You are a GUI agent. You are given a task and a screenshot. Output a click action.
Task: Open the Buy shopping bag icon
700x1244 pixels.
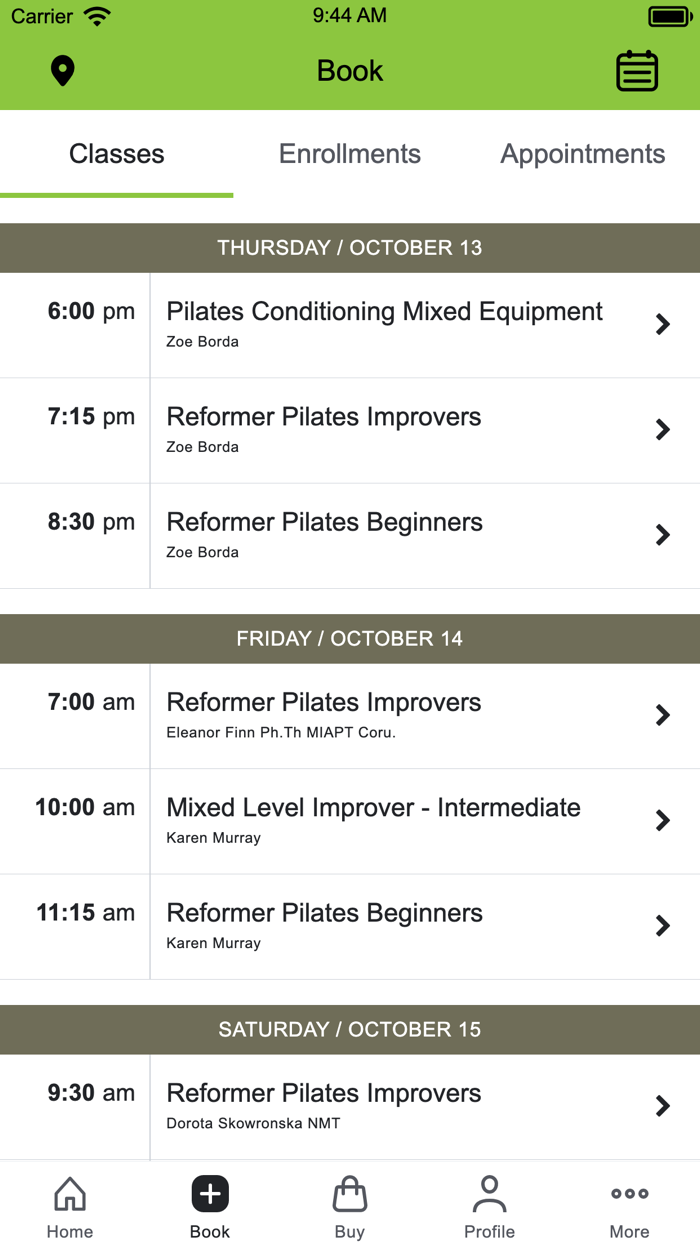coord(350,1194)
